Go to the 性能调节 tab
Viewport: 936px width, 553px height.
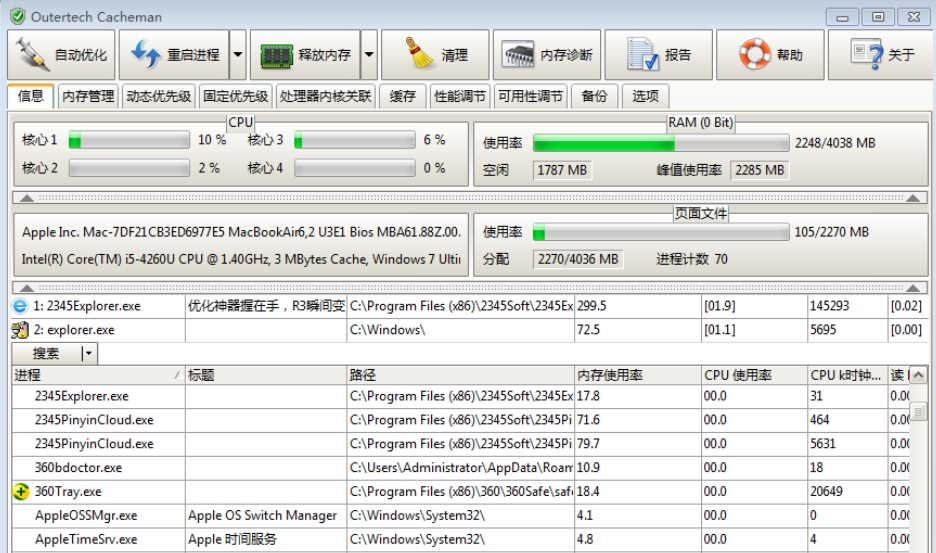tap(459, 96)
